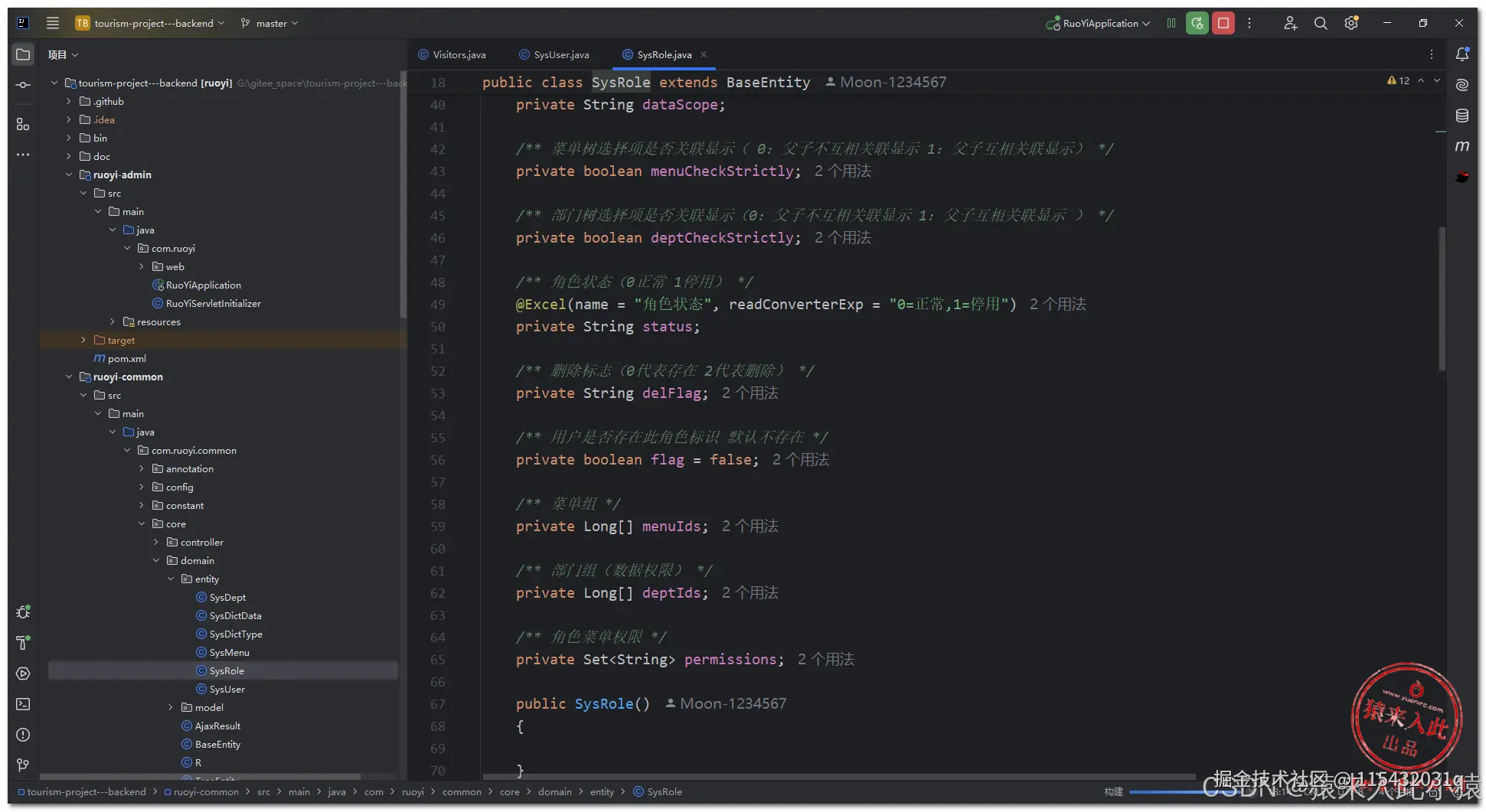Open SysDept class in the tree
The width and height of the screenshot is (1486, 812).
click(x=221, y=597)
